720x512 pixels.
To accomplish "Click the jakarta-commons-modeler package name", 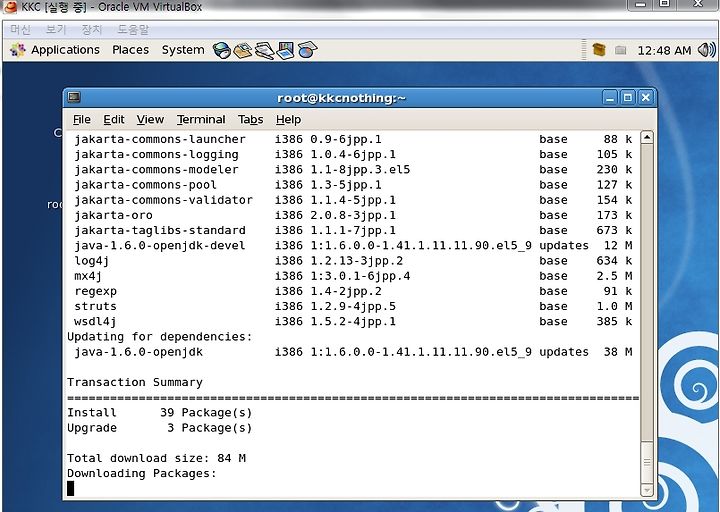I will [x=157, y=169].
